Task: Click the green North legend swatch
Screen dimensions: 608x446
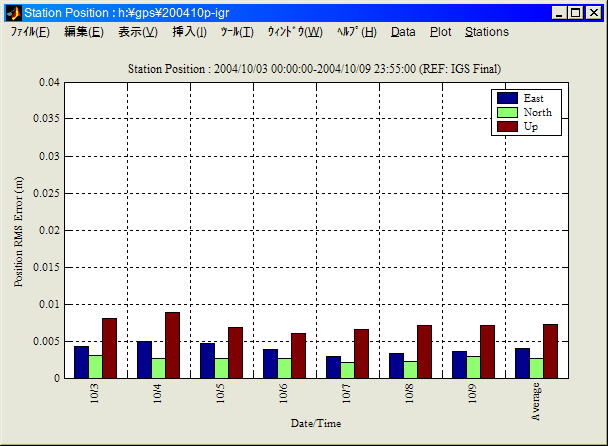Action: 508,113
